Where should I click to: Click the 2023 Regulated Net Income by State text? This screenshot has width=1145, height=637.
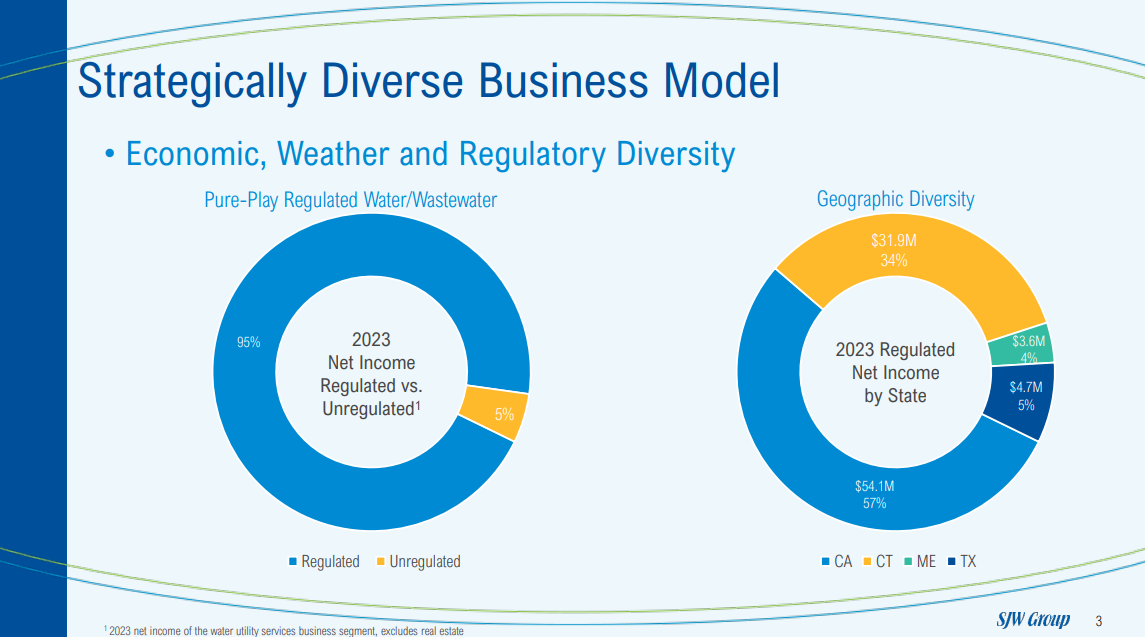[895, 373]
